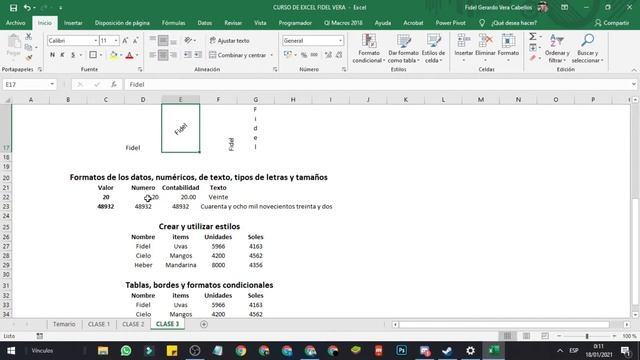Apply red font color to text
The height and width of the screenshot is (360, 640).
tap(129, 55)
